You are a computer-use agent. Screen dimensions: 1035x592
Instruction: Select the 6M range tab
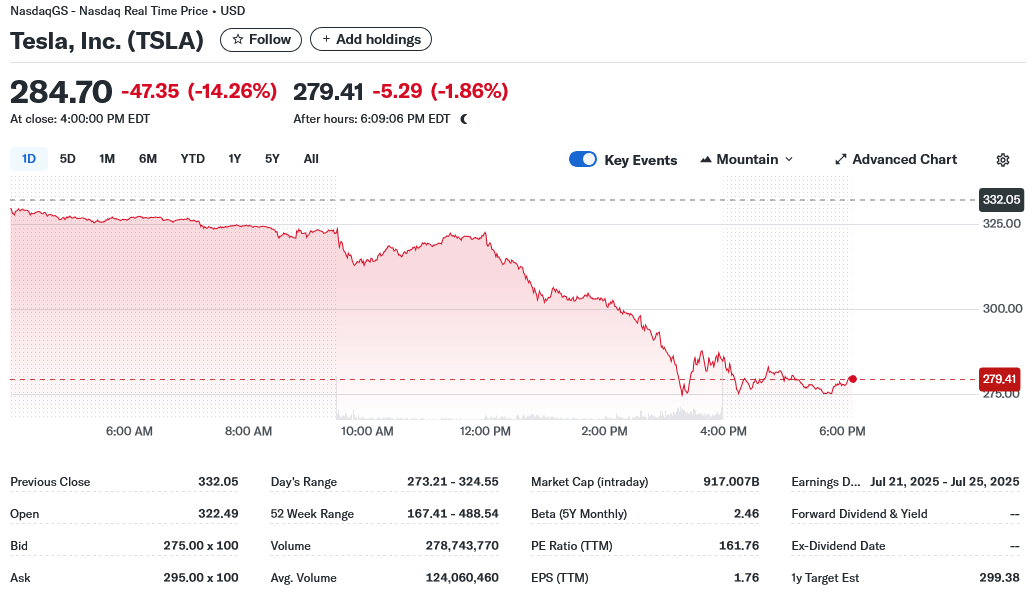pos(148,159)
